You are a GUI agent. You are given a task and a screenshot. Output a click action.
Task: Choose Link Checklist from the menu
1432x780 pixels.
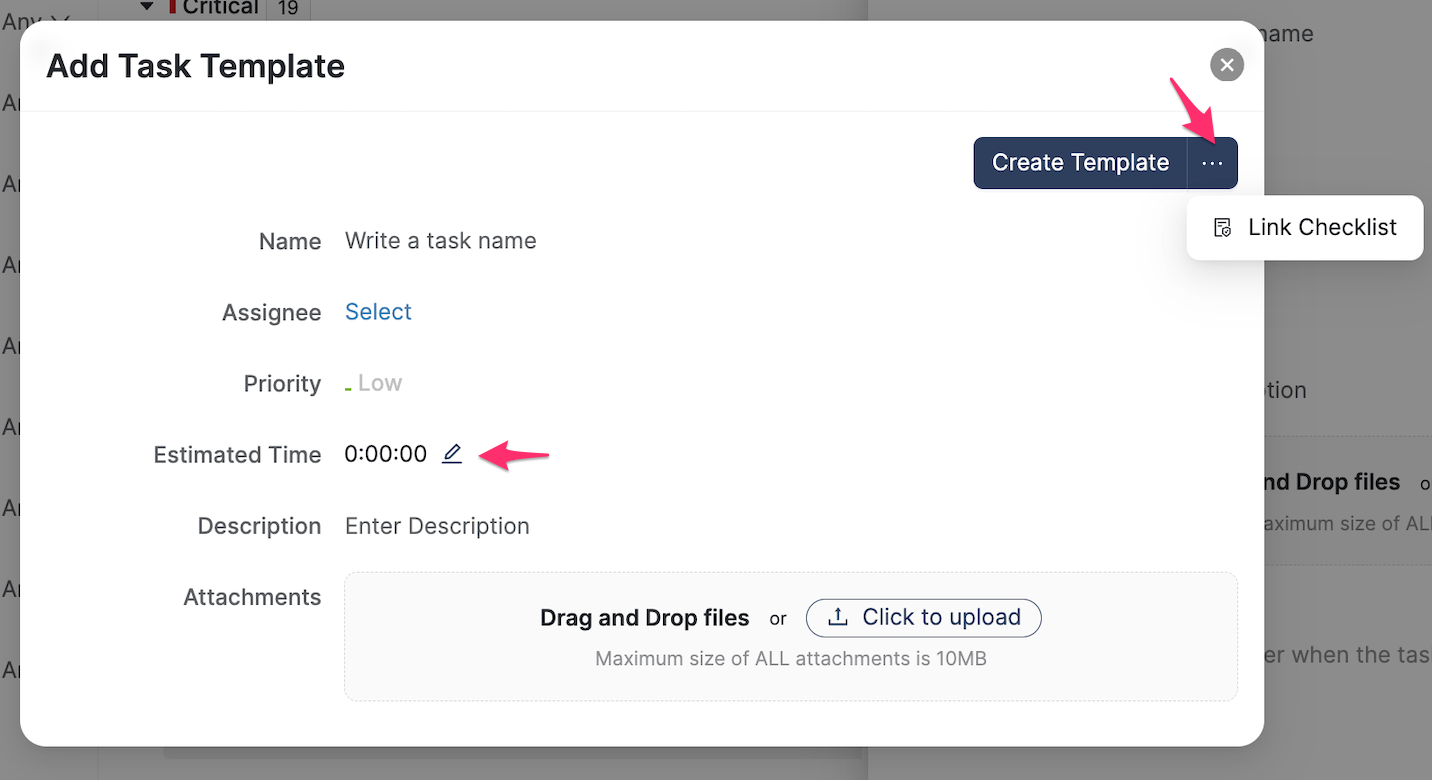[1321, 228]
